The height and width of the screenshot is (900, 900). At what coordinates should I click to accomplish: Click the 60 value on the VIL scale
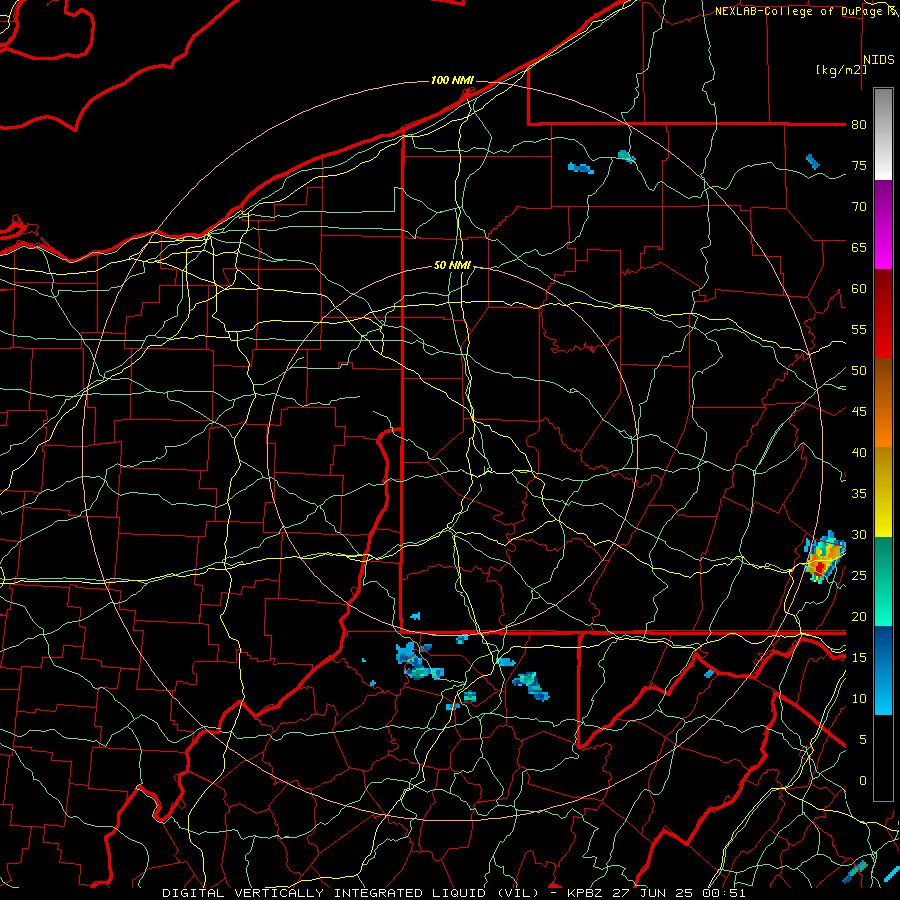(x=859, y=289)
